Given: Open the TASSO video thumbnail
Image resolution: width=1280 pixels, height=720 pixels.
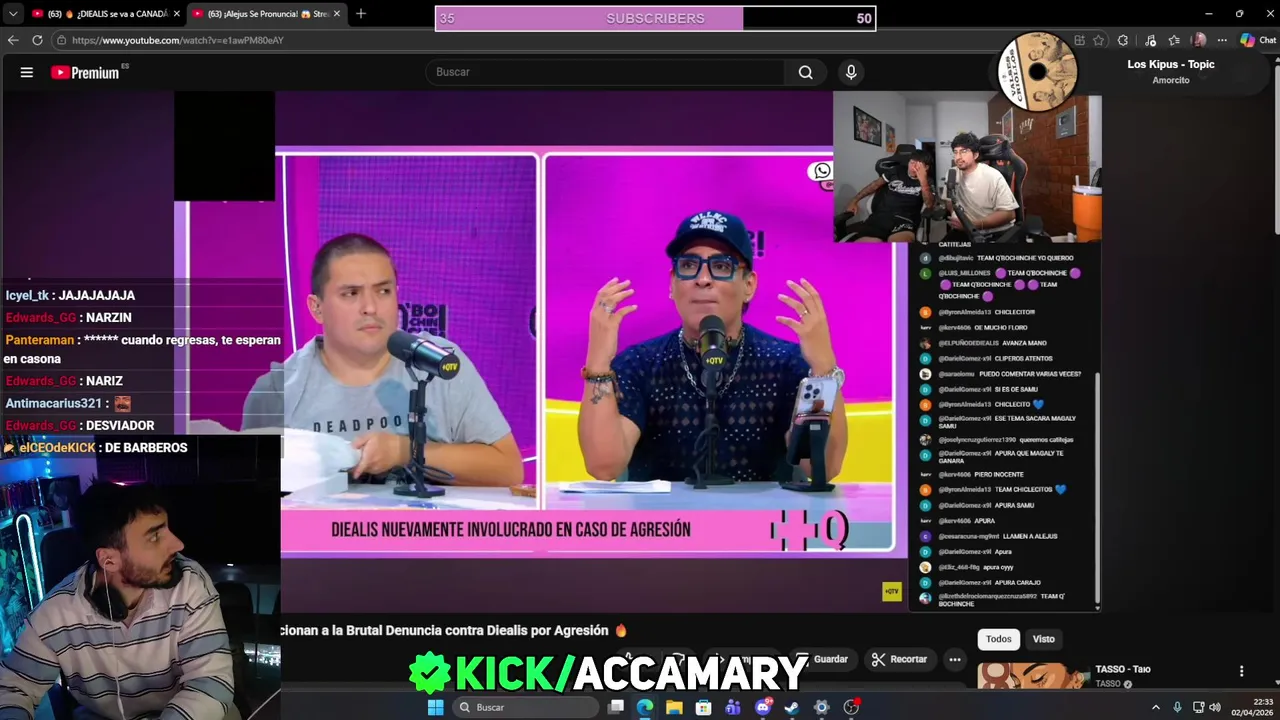Looking at the screenshot, I should pyautogui.click(x=1034, y=675).
